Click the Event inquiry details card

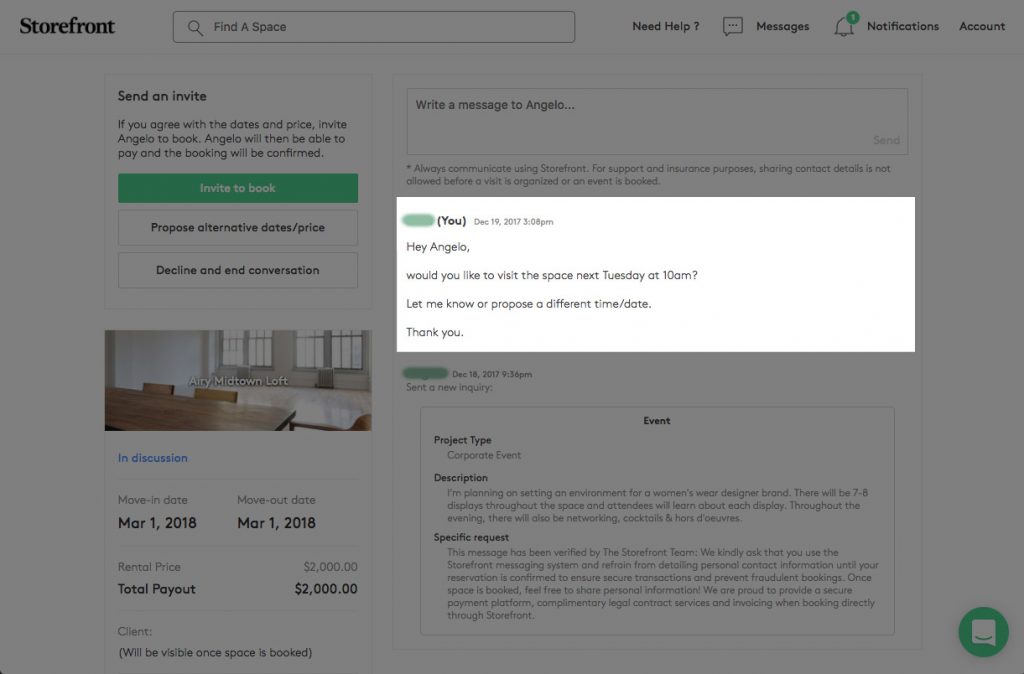coord(656,520)
